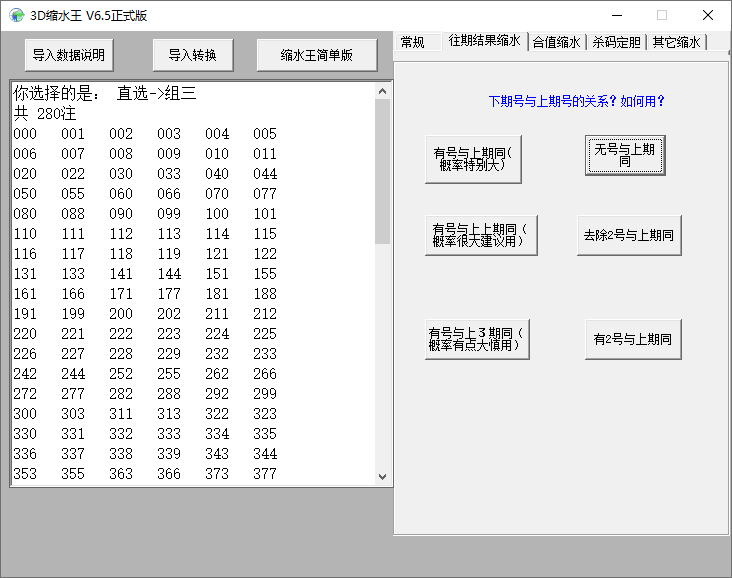The image size is (732, 578).
Task: Click 有2号与上期同 button
Action: click(x=633, y=339)
